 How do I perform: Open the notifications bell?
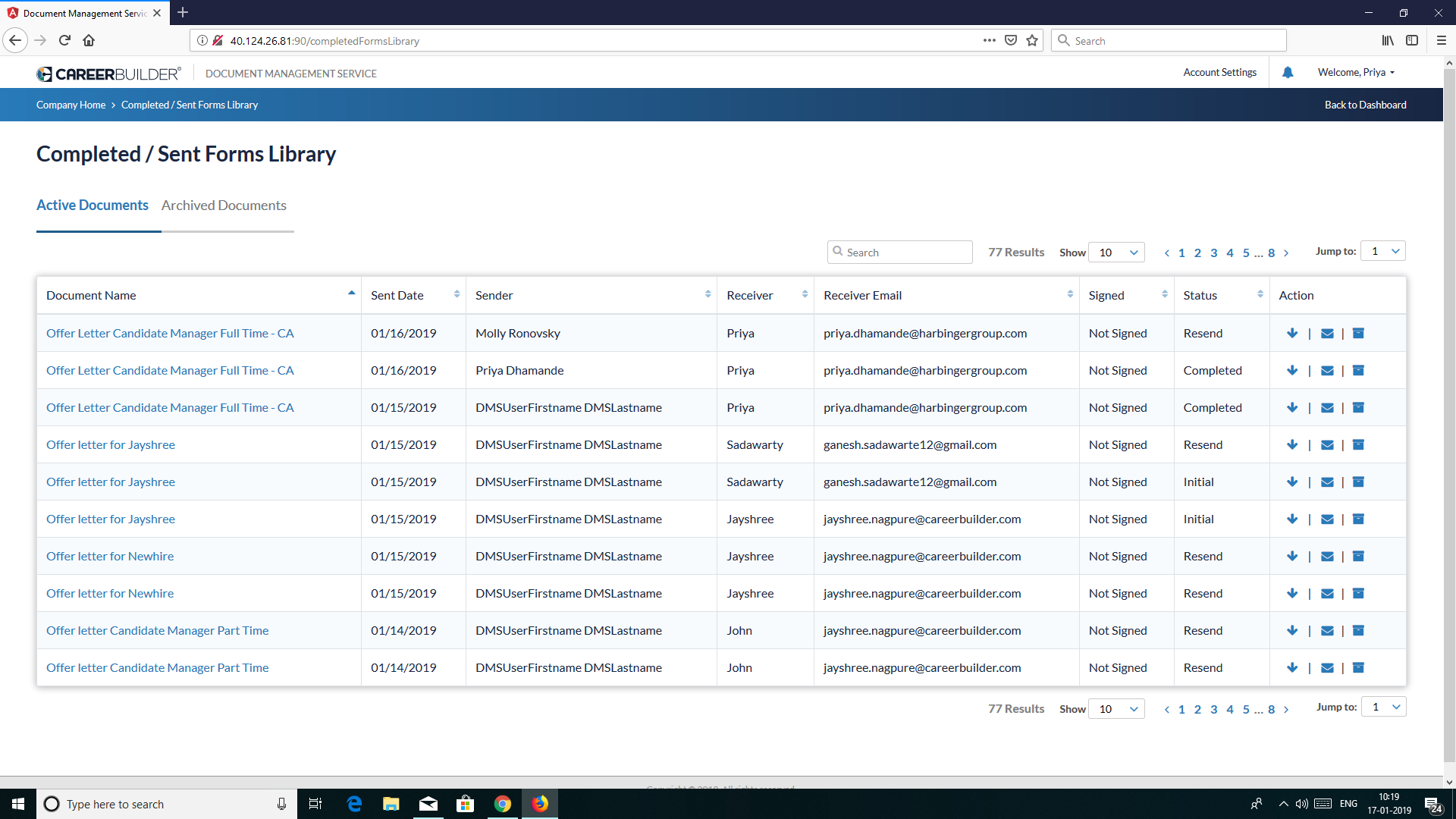(1288, 72)
